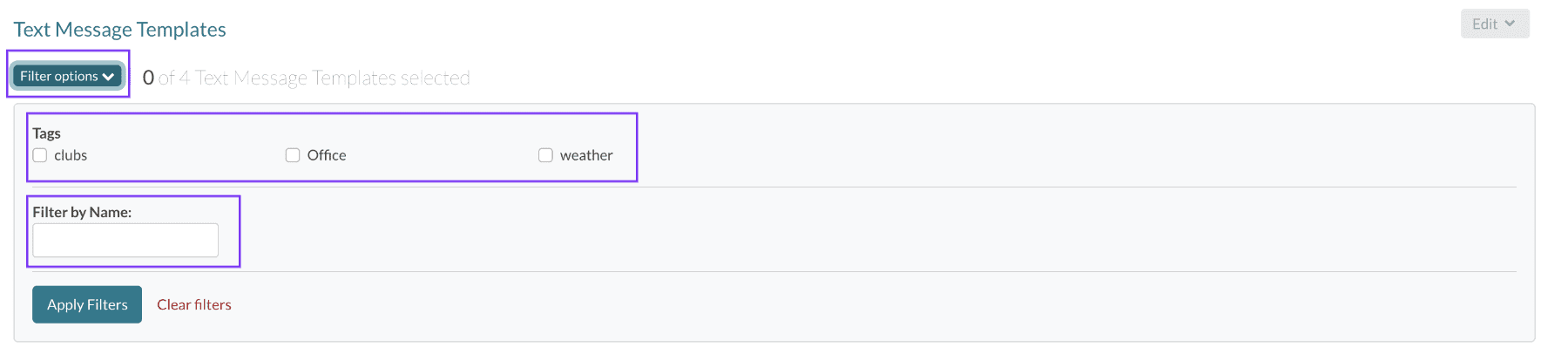Image resolution: width=1568 pixels, height=361 pixels.
Task: Click the "Filter by Name:" label
Action: pos(82,212)
